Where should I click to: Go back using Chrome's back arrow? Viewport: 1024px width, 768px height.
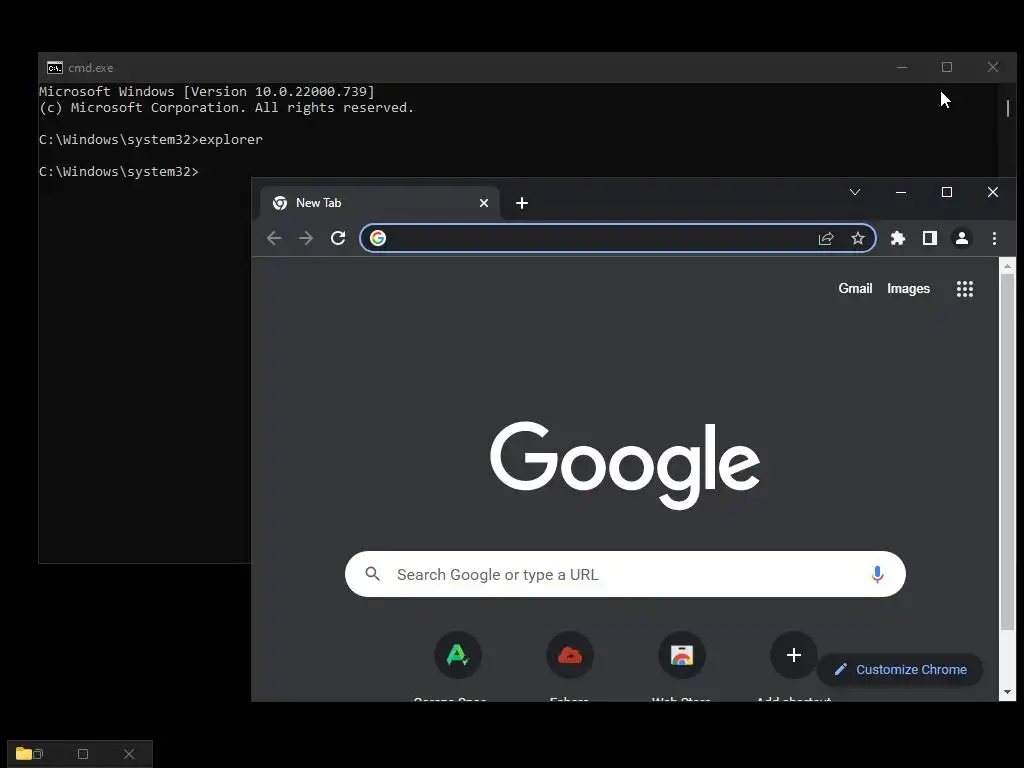point(274,238)
